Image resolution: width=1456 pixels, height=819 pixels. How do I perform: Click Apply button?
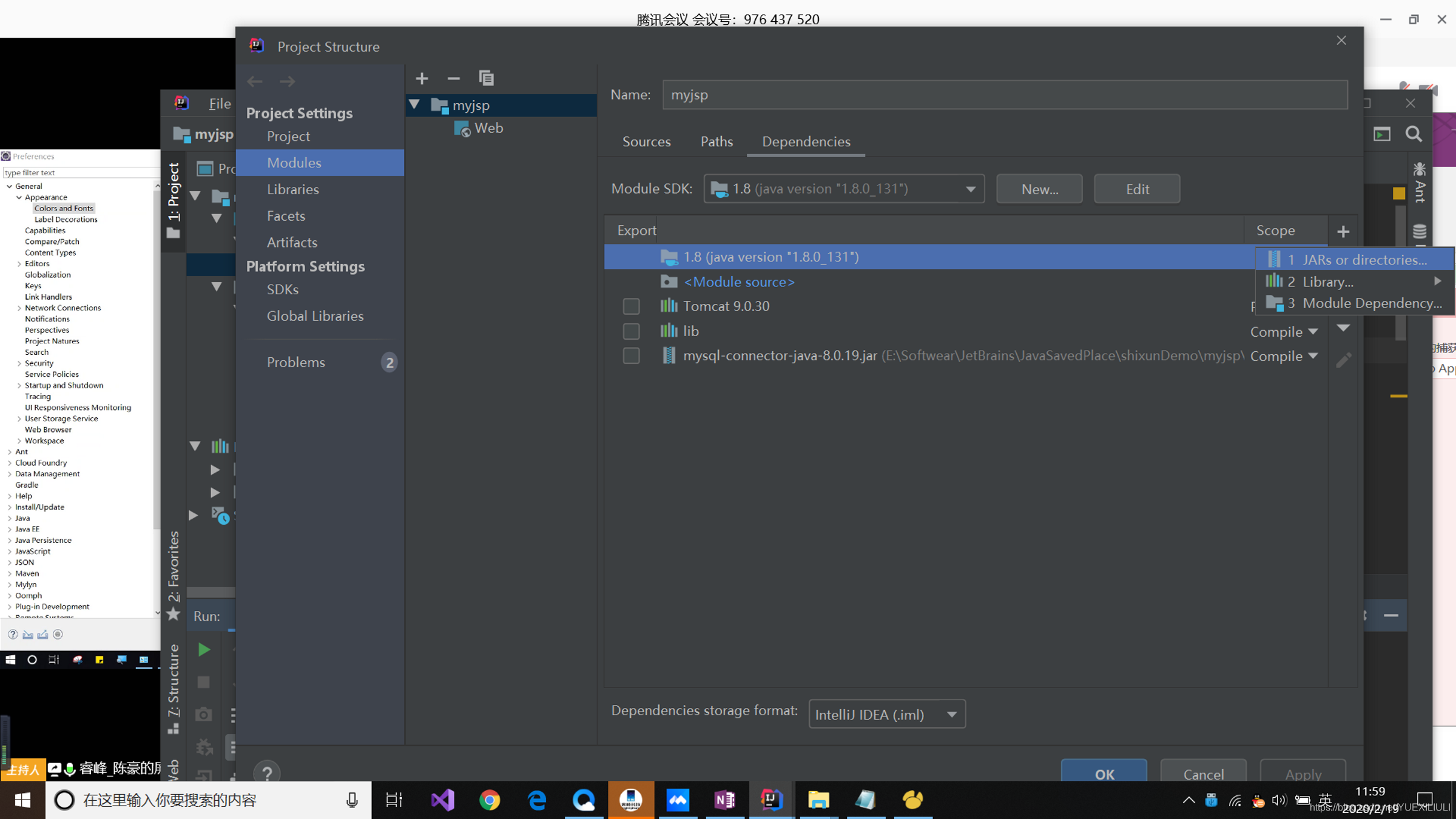point(1303,772)
